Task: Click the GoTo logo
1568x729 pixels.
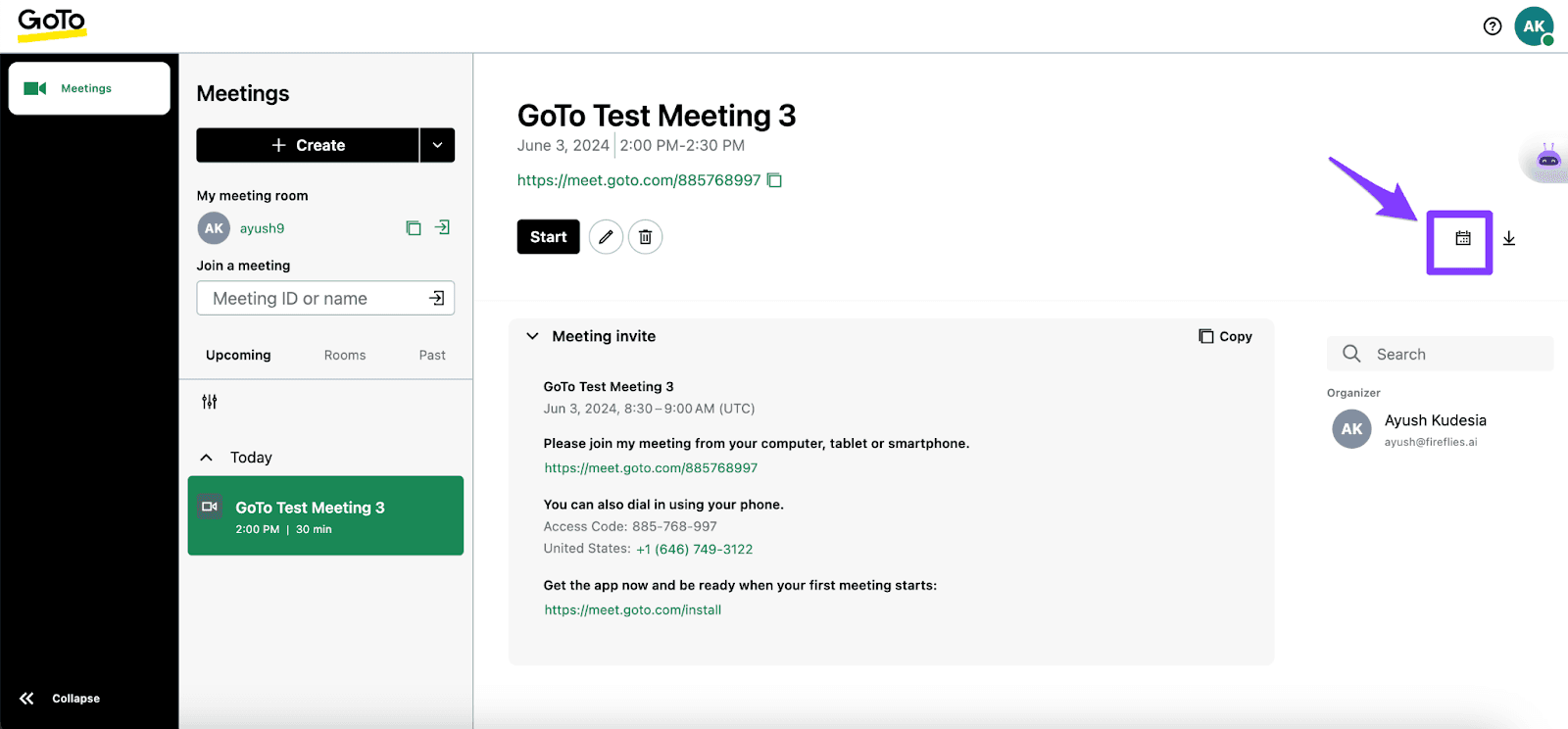Action: (x=52, y=24)
